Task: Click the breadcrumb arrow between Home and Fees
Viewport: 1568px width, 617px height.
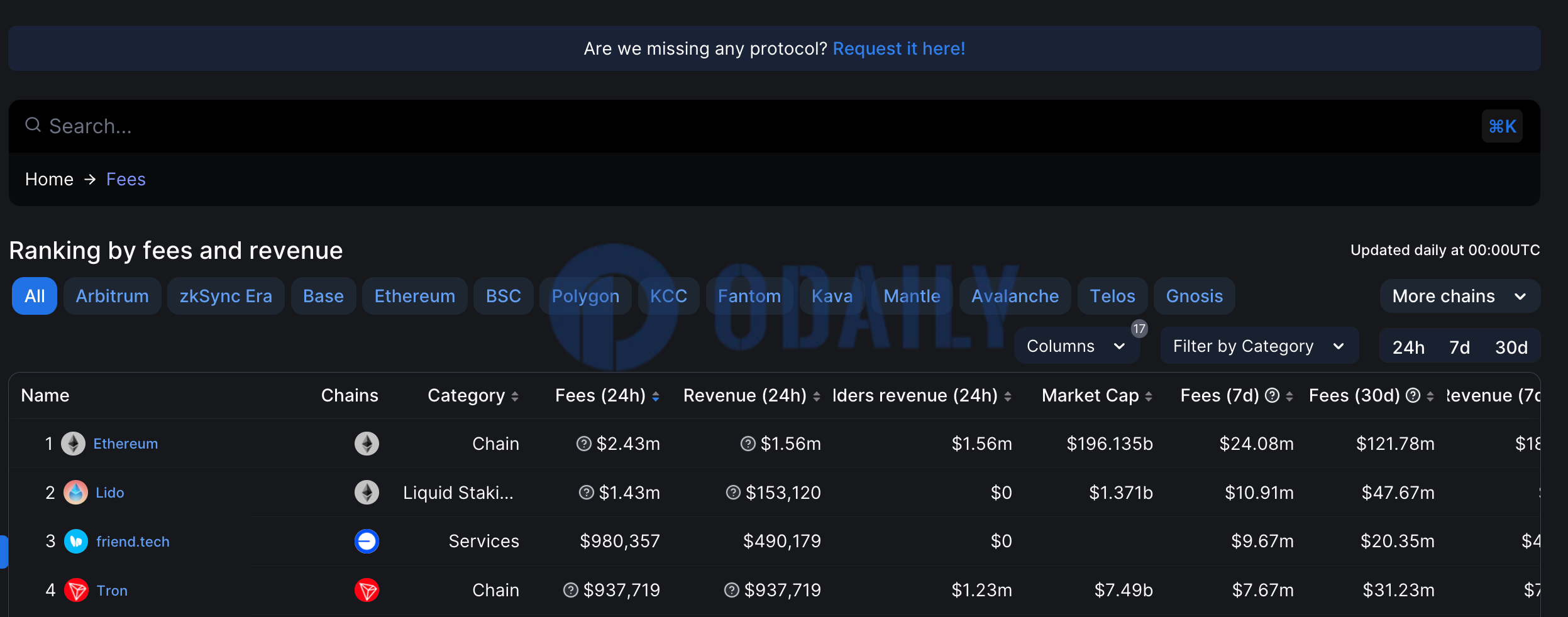Action: [90, 180]
